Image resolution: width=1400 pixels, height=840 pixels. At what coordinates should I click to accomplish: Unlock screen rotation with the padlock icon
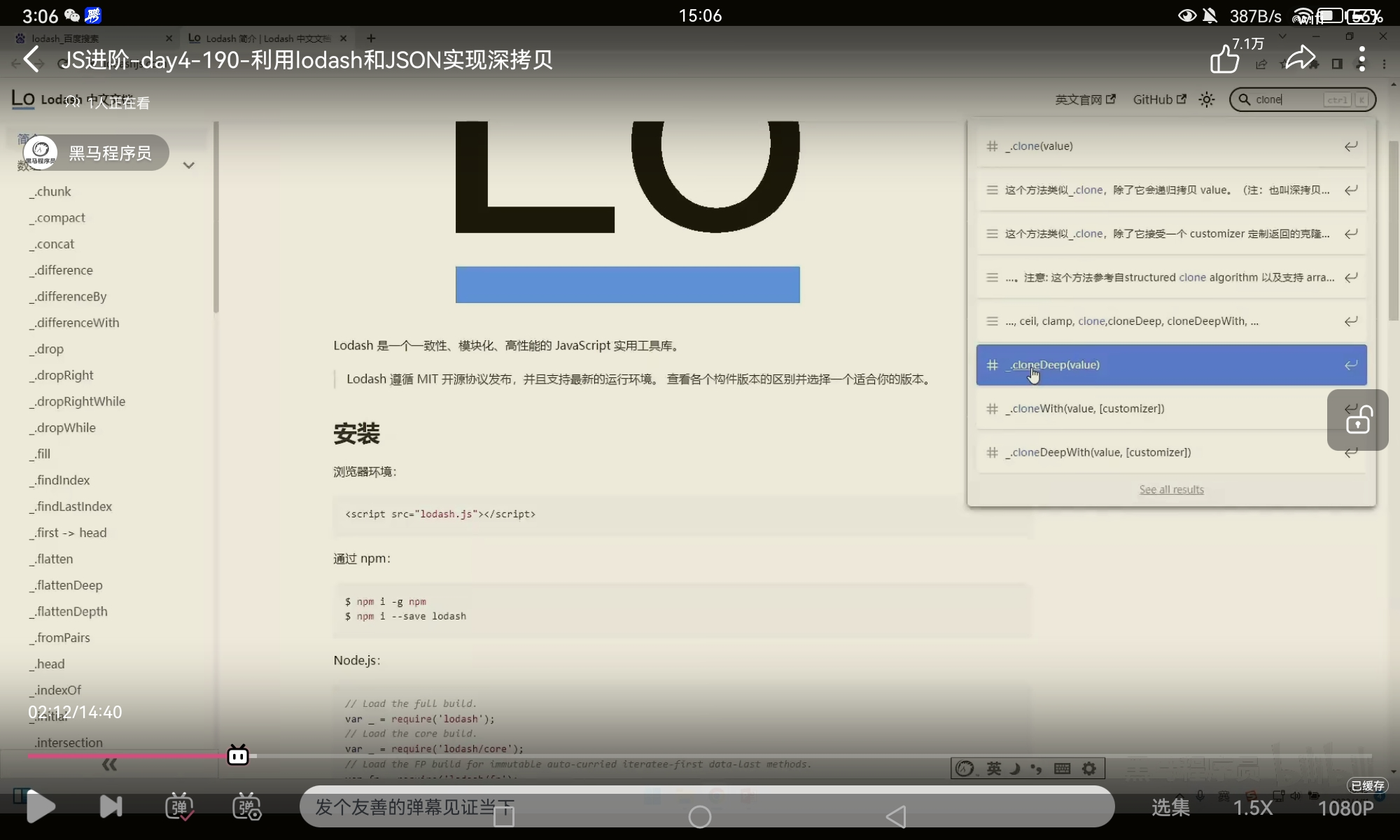pyautogui.click(x=1357, y=420)
